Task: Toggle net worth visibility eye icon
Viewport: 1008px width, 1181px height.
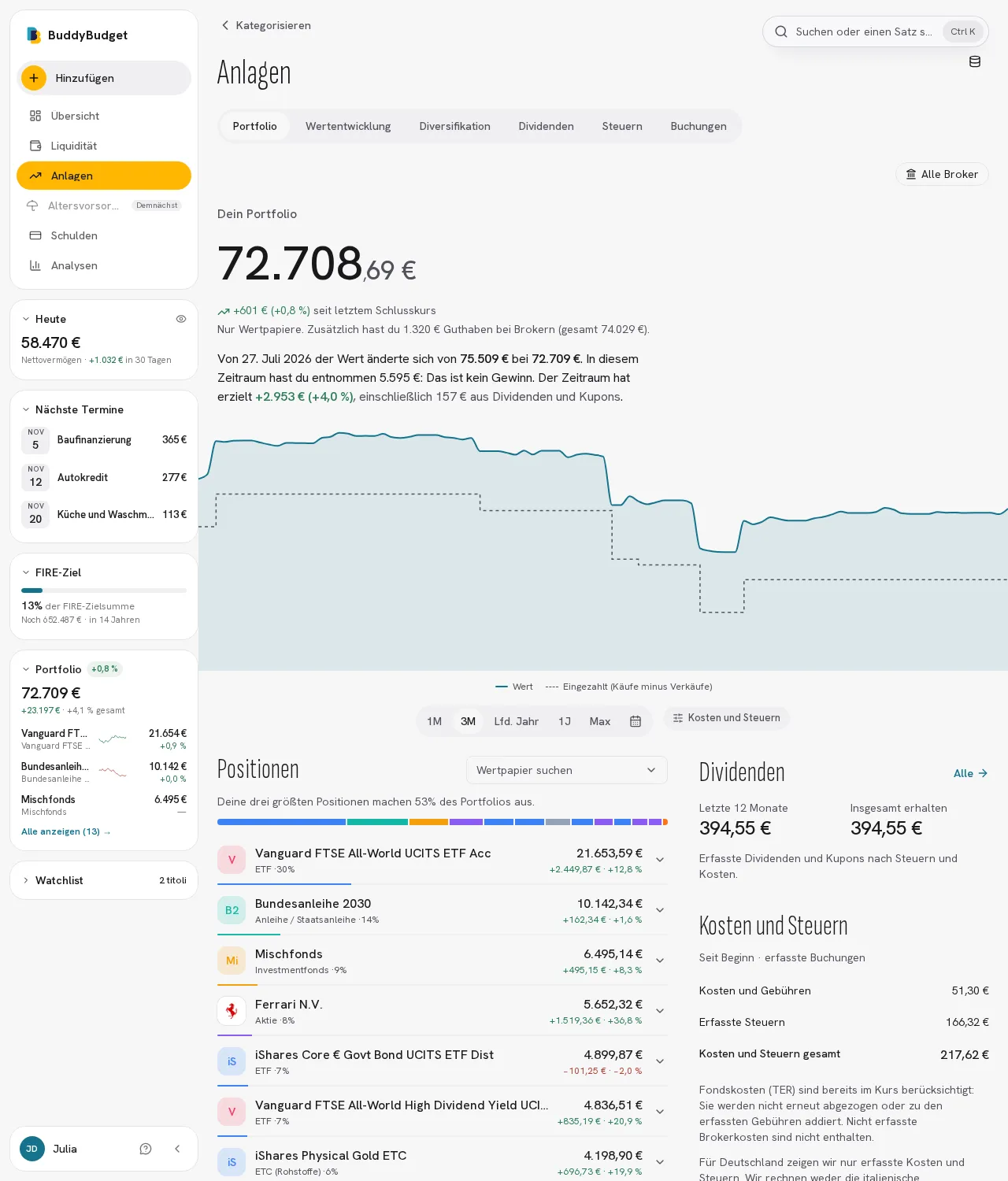Action: coord(181,319)
